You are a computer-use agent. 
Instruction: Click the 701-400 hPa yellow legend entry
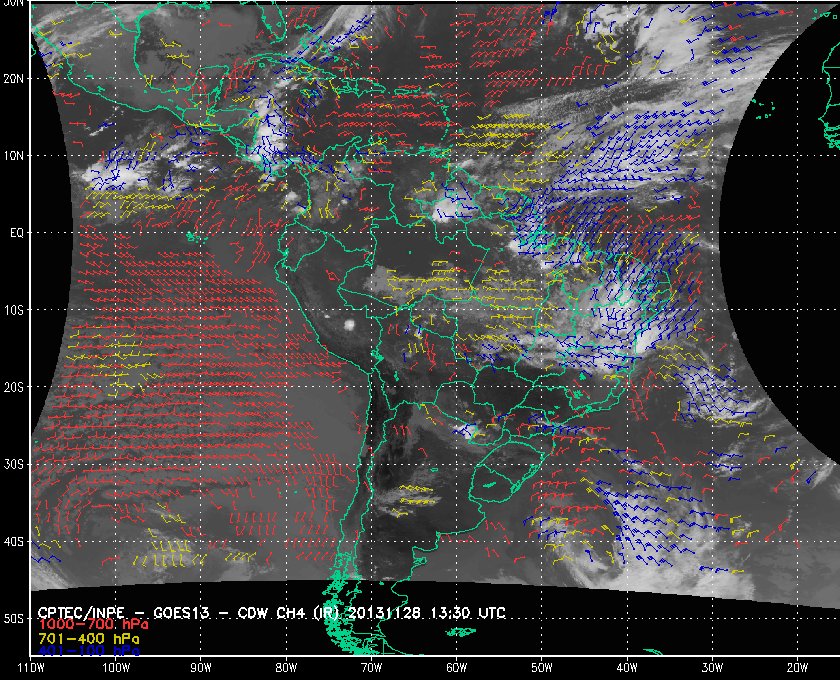click(89, 639)
